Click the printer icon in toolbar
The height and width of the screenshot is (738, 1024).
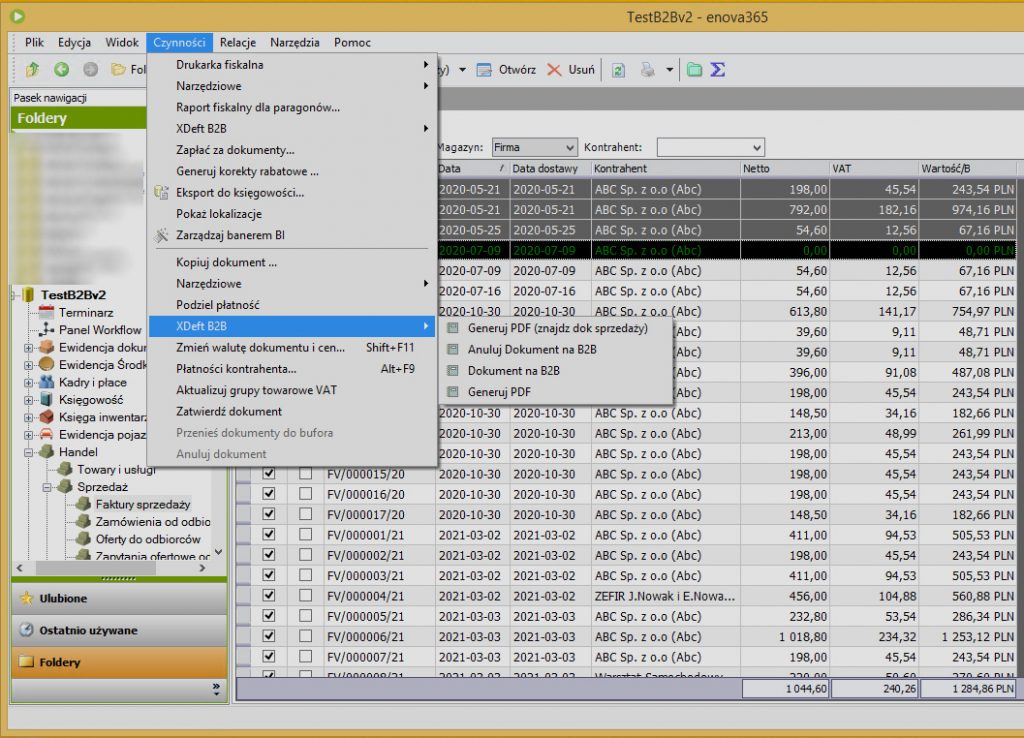[648, 70]
